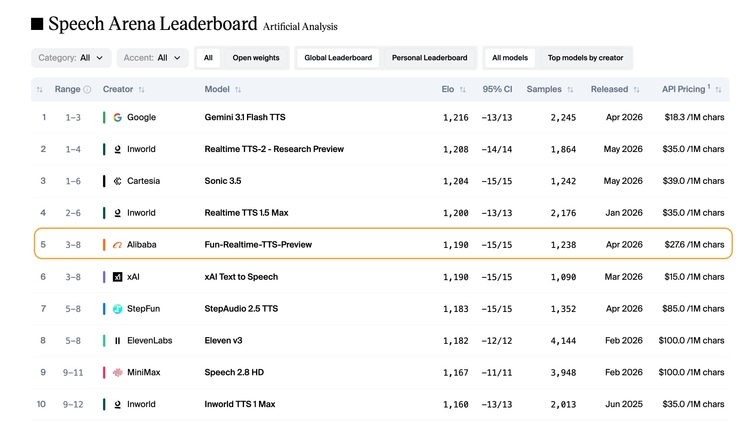
Task: Sort by Elo column arrows
Action: point(463,89)
